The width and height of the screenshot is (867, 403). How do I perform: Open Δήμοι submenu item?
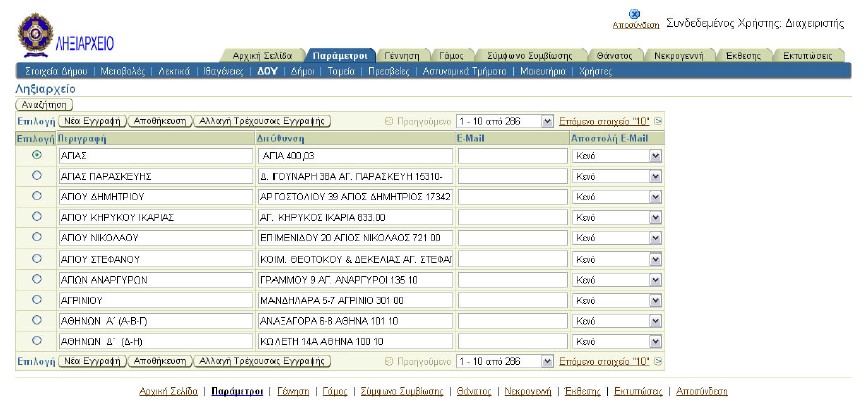302,71
